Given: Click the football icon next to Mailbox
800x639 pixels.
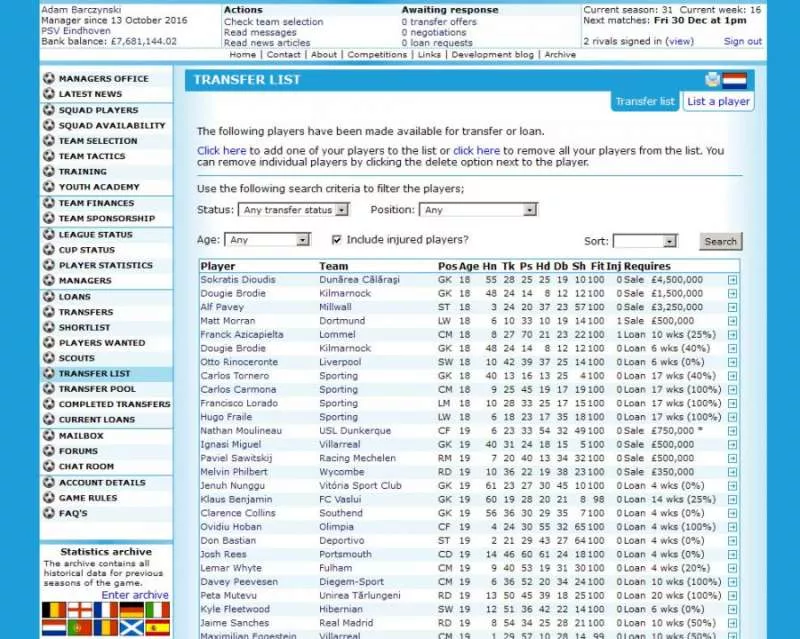Looking at the screenshot, I should [x=49, y=436].
